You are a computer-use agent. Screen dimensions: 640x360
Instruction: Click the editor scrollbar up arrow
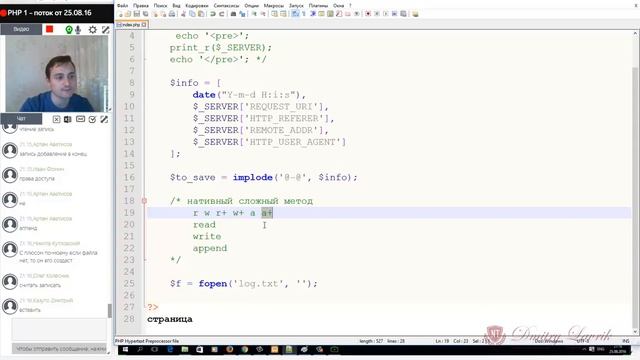(x=636, y=33)
